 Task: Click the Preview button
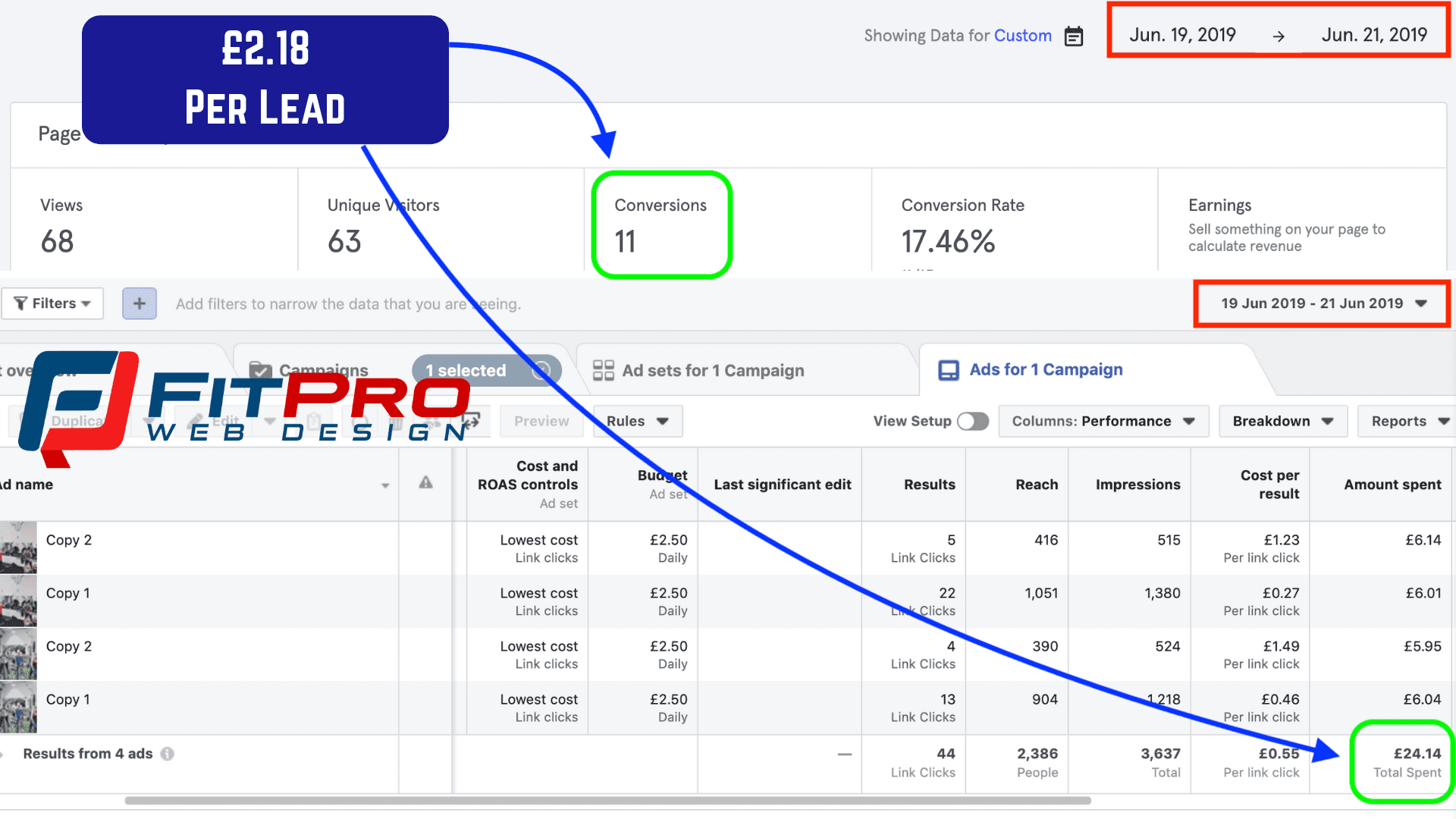coord(541,421)
